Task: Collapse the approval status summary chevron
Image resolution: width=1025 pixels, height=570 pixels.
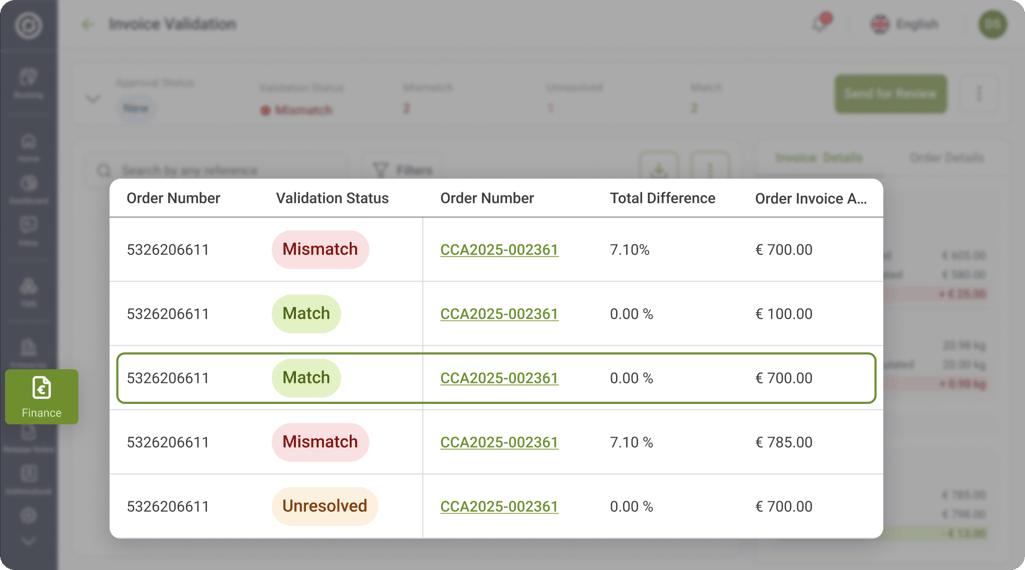Action: coord(93,99)
